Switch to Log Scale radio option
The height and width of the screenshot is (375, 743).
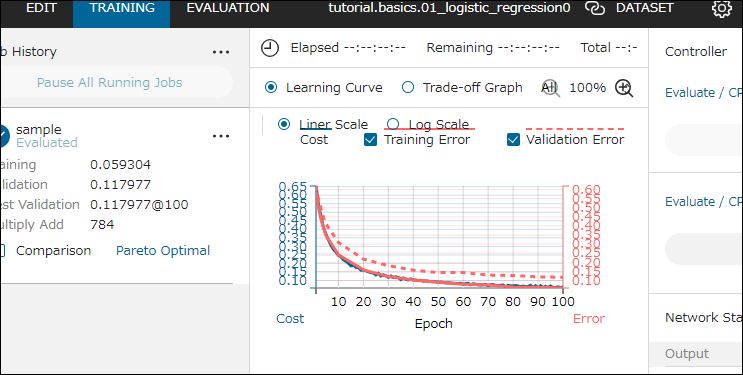point(393,124)
